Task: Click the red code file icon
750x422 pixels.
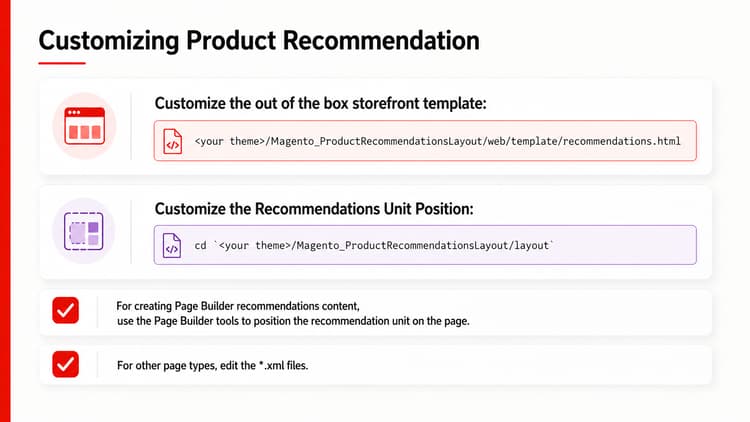Action: [x=173, y=141]
